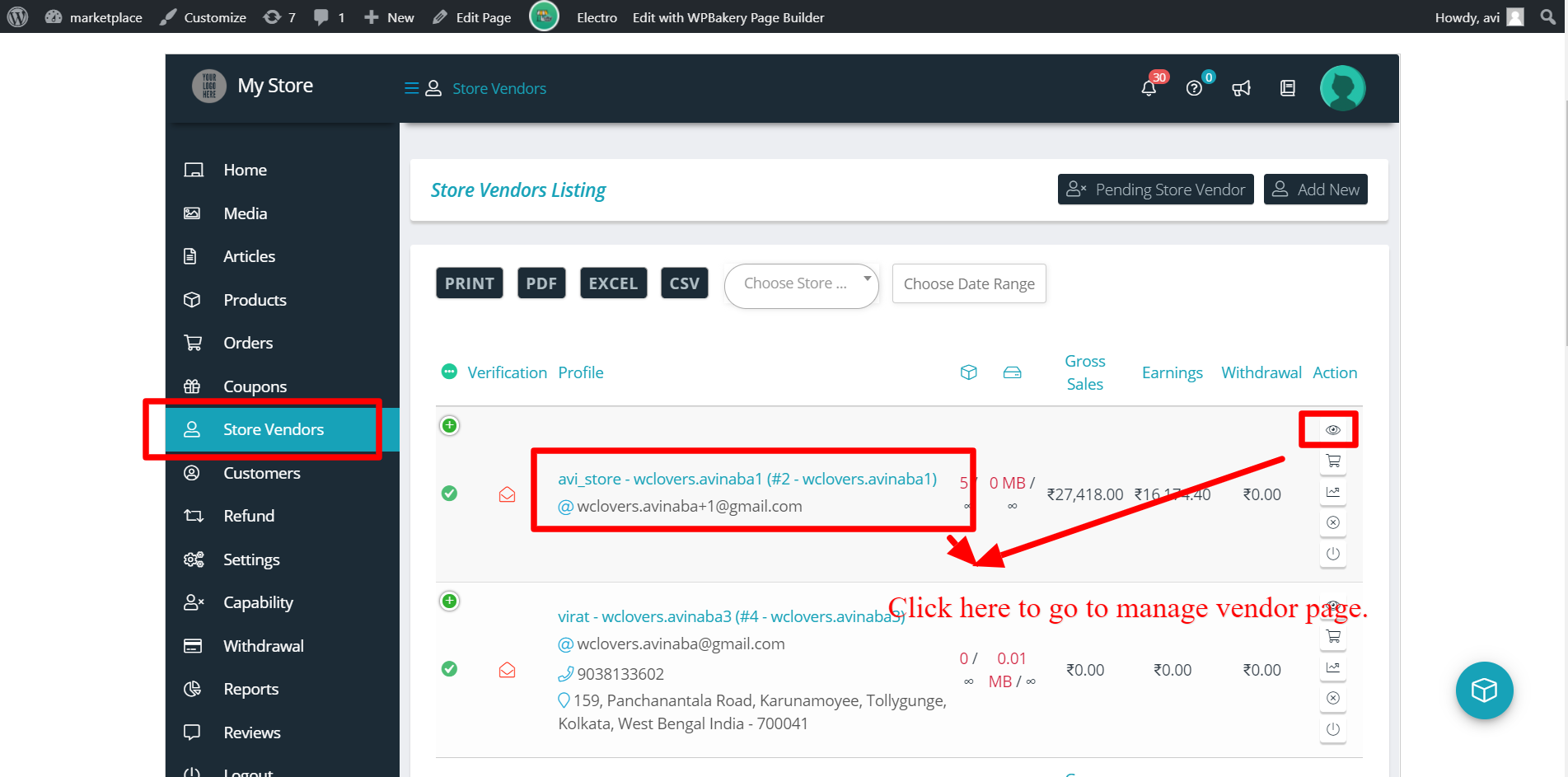Click Add New vendor button
1568x777 pixels.
pyautogui.click(x=1315, y=190)
